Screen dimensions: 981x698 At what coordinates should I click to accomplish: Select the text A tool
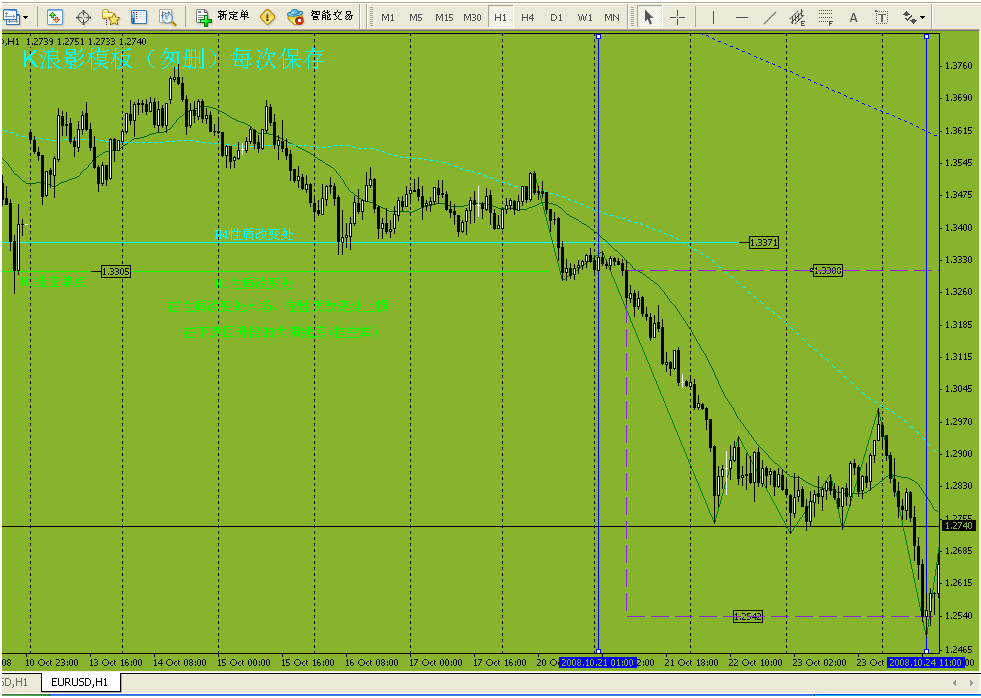tap(853, 18)
